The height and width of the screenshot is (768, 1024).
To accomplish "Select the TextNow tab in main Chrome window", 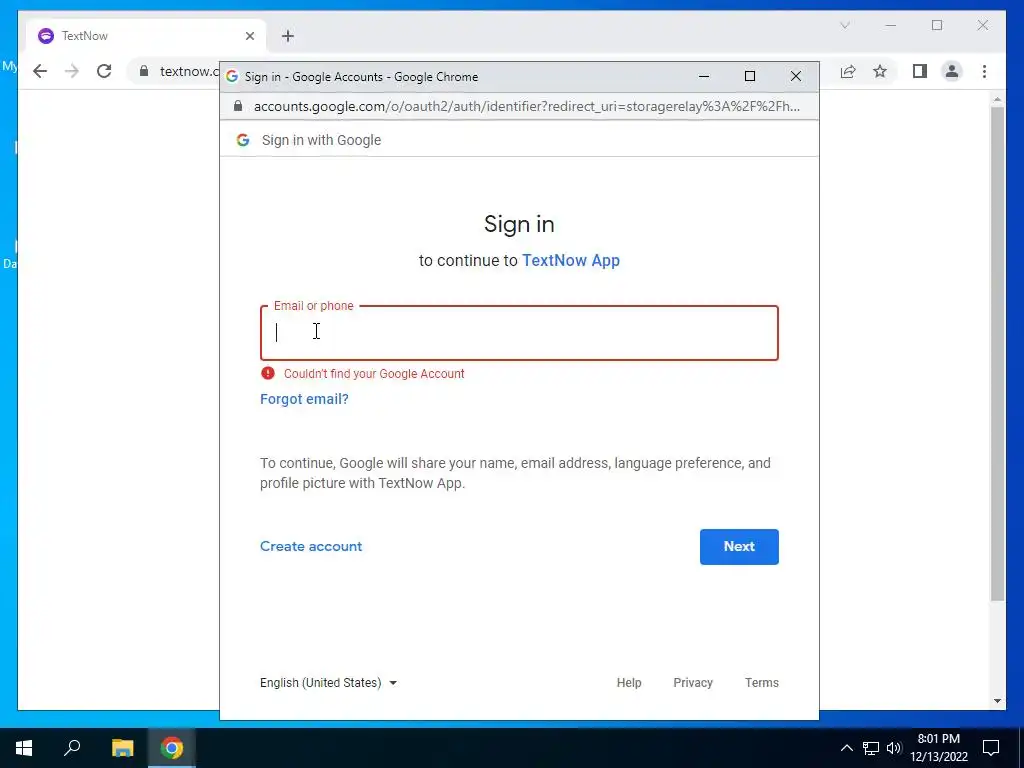I will click(x=145, y=36).
